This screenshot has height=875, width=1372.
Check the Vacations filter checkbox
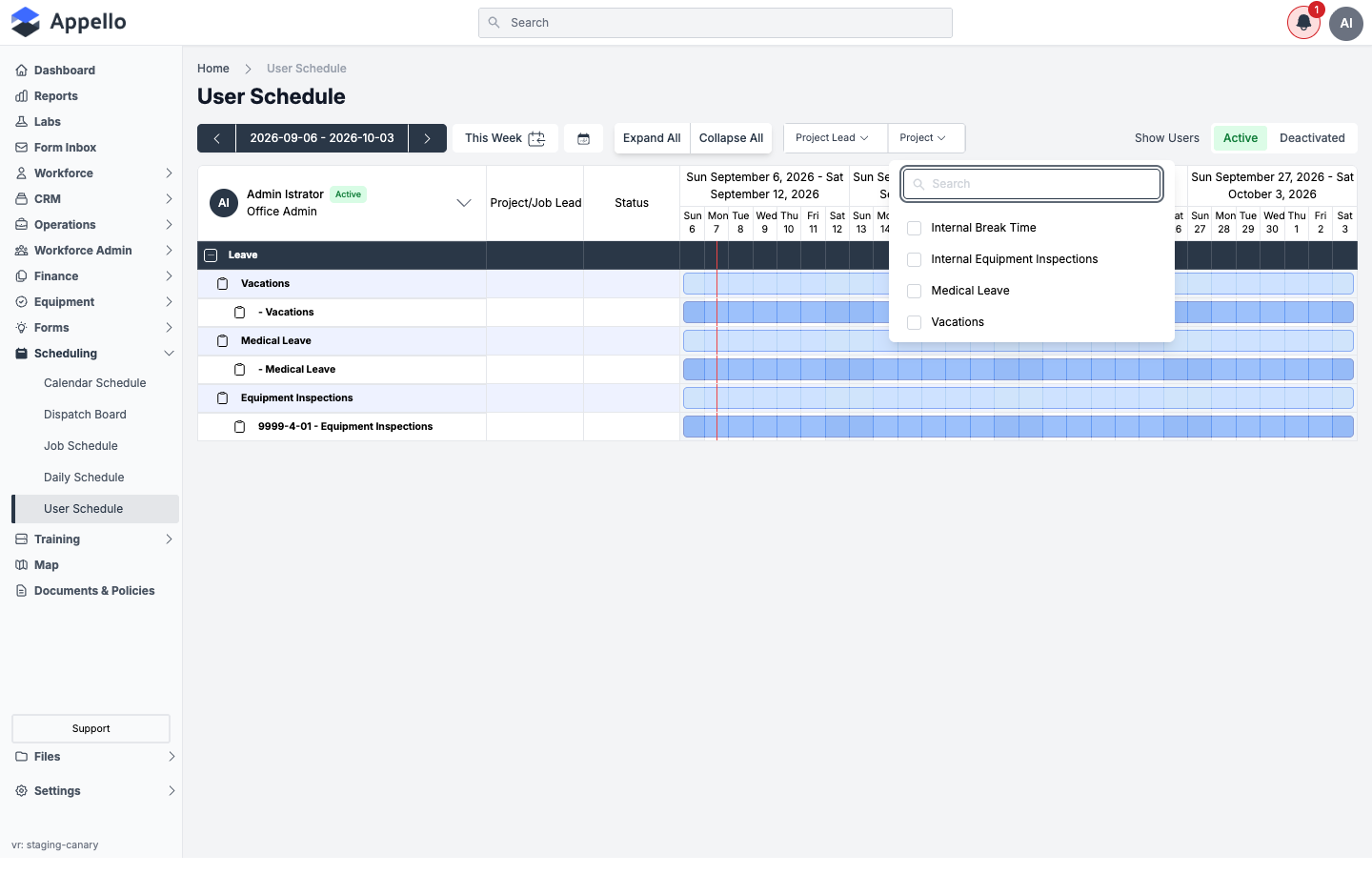coord(915,322)
